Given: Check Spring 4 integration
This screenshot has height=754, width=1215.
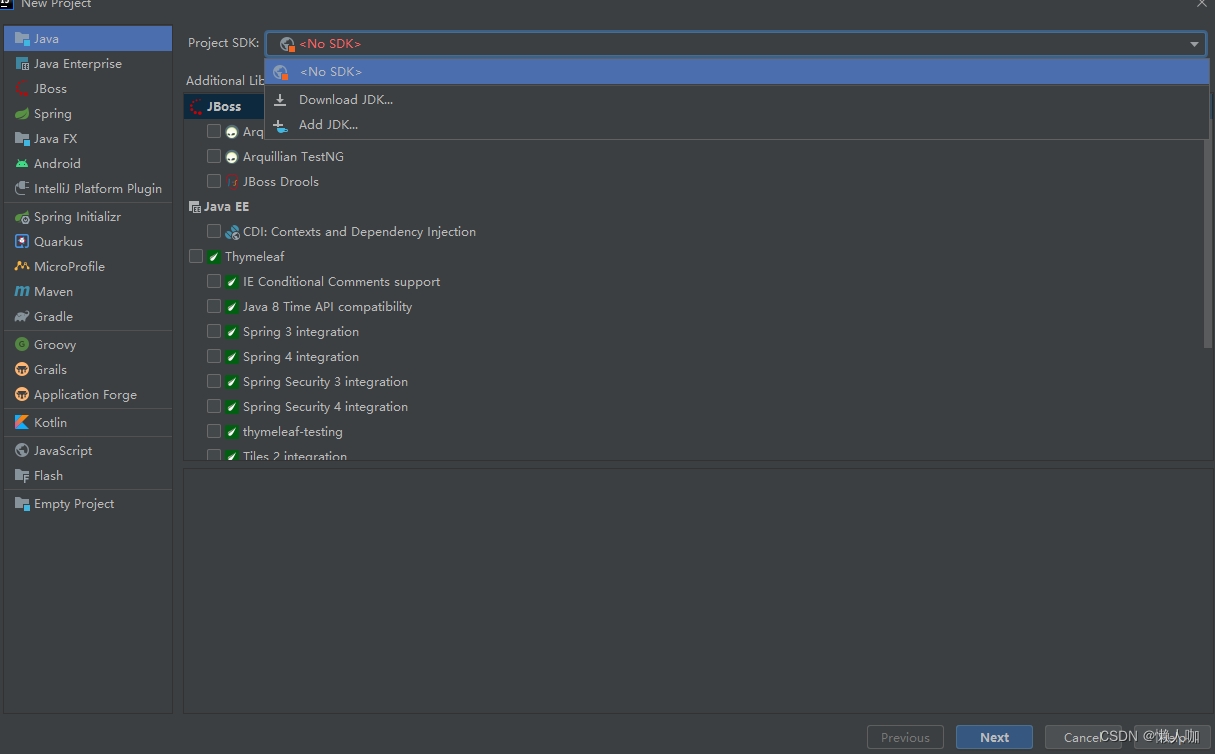Looking at the screenshot, I should coord(214,357).
